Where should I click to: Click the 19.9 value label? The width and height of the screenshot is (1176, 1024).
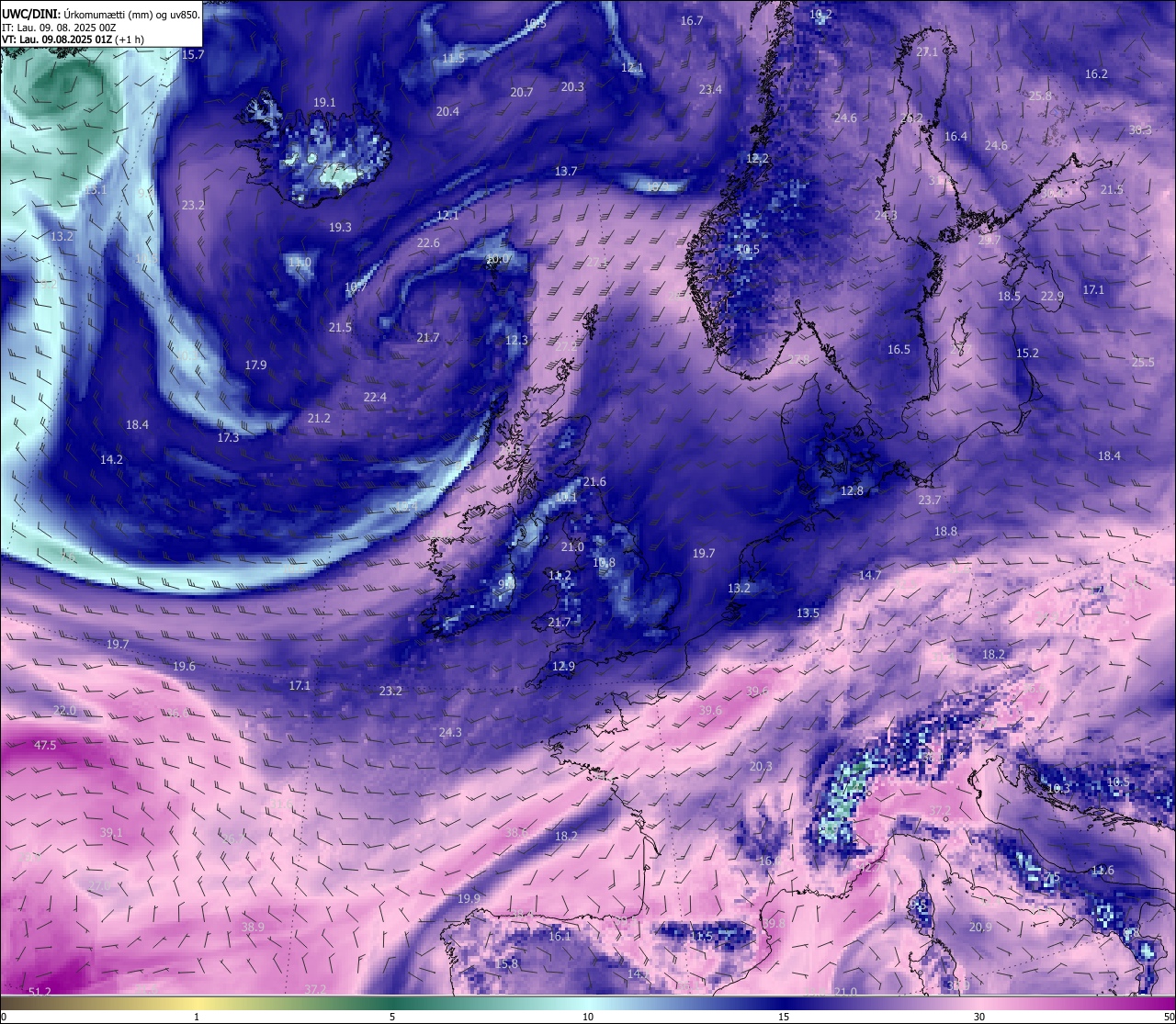tap(469, 898)
